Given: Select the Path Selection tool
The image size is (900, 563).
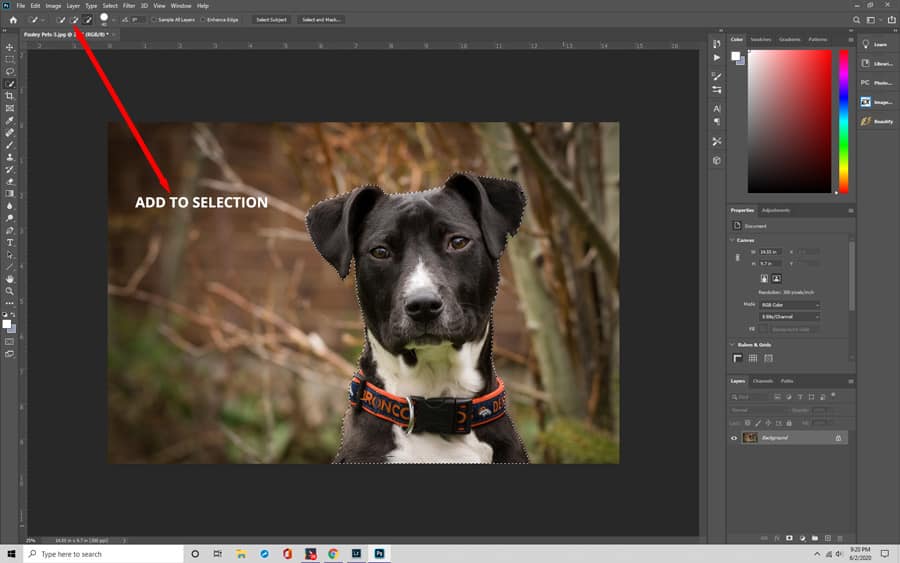Looking at the screenshot, I should 10,254.
